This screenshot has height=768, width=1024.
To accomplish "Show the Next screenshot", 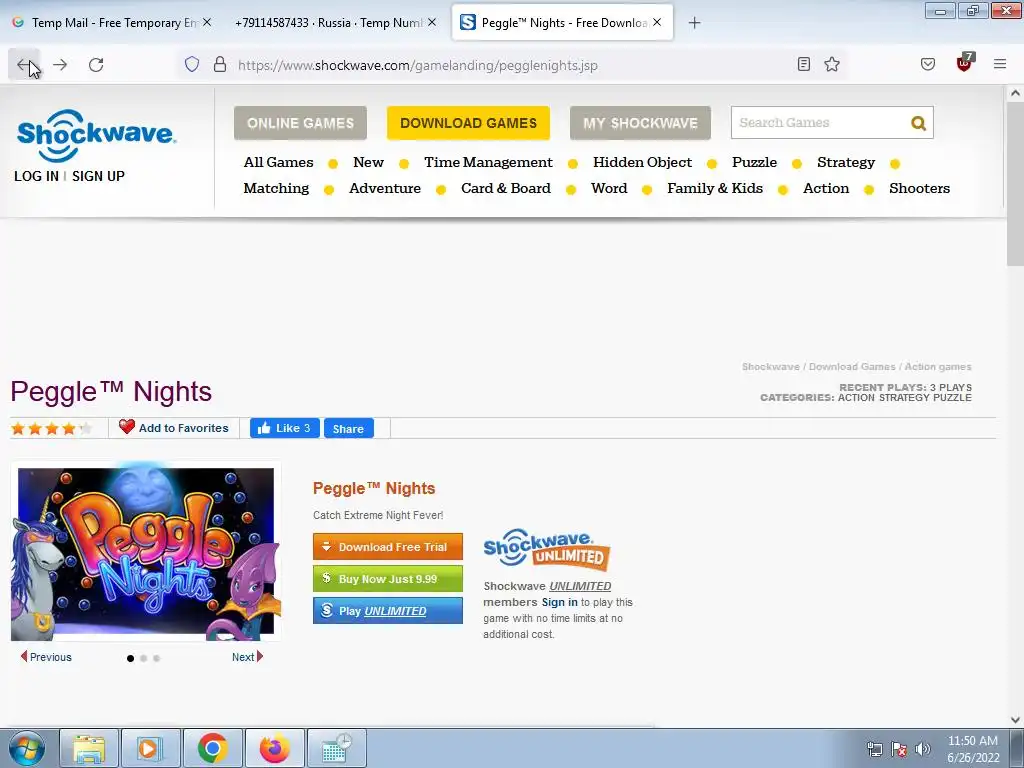I will [x=248, y=657].
